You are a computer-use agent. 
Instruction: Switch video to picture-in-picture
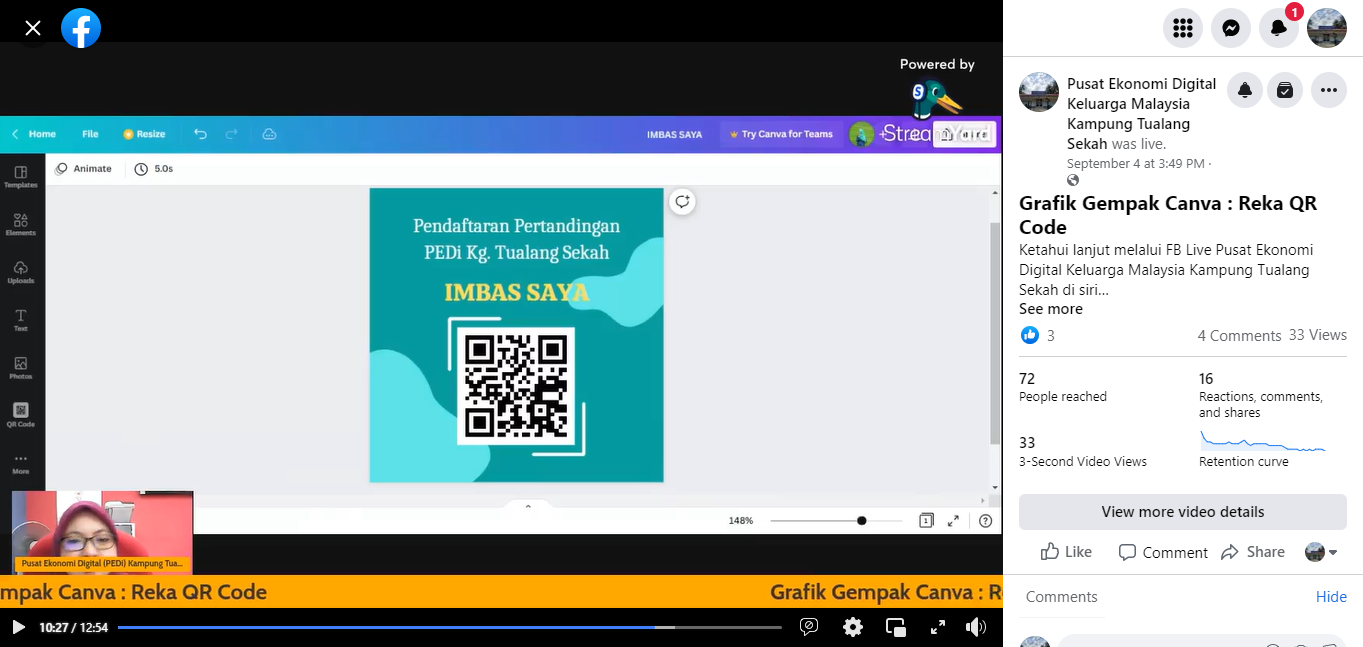coord(896,627)
